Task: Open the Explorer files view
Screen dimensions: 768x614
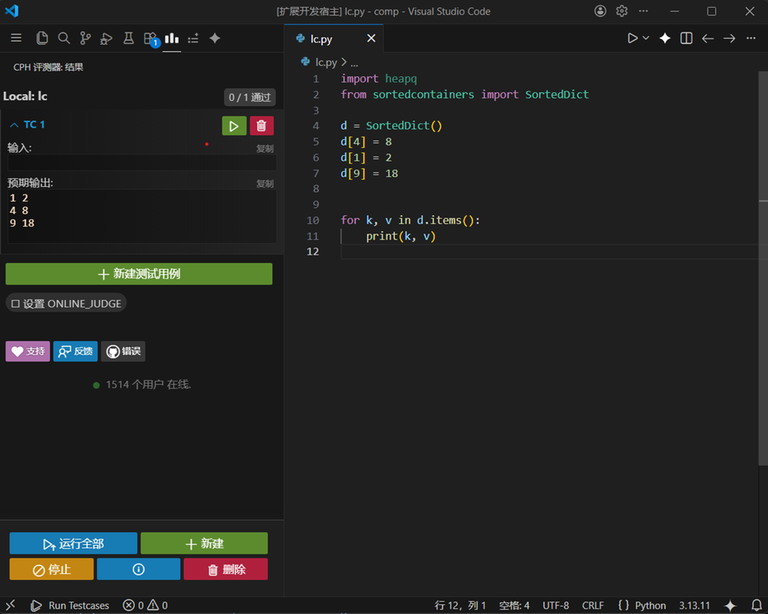Action: point(42,38)
